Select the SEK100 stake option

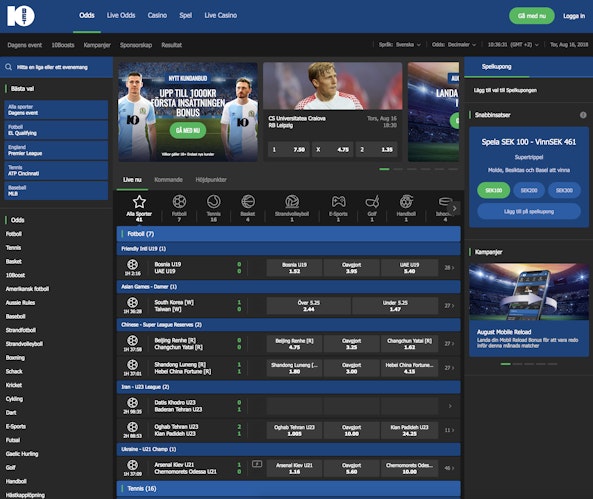(x=494, y=190)
